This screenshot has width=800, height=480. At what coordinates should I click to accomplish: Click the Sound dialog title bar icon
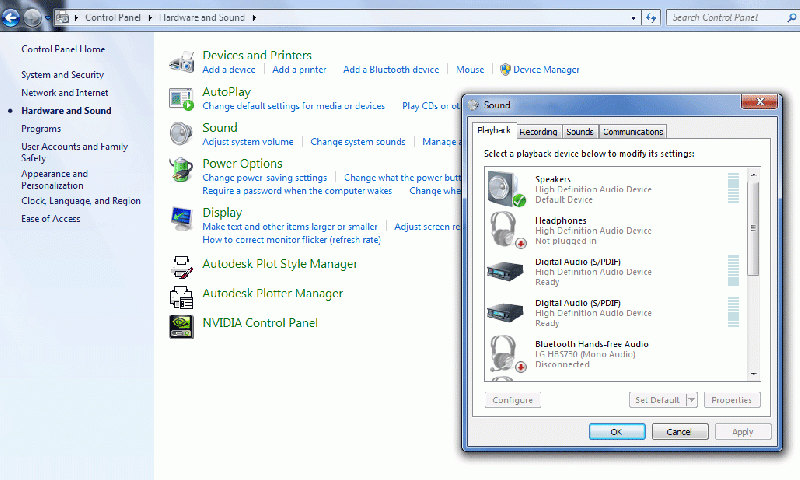tap(473, 105)
